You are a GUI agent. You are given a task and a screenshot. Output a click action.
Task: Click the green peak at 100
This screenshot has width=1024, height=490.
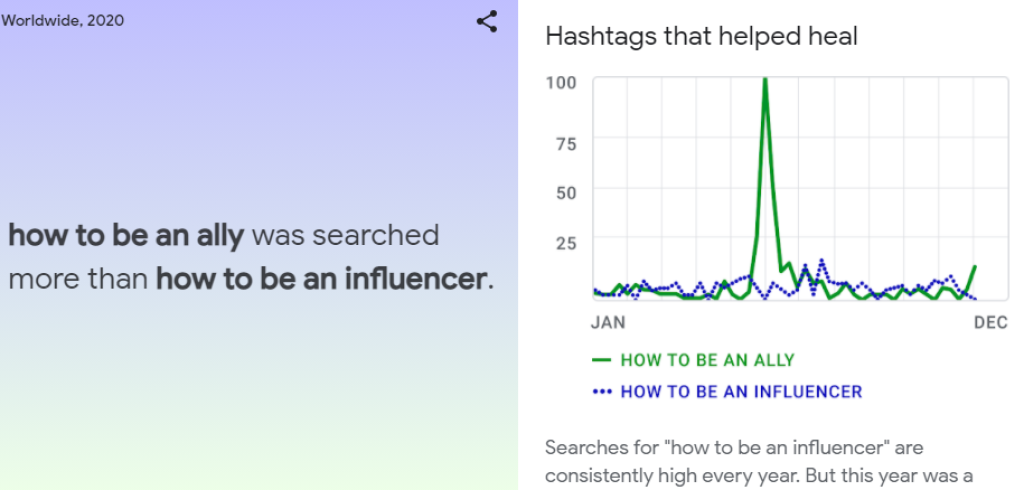click(x=765, y=80)
